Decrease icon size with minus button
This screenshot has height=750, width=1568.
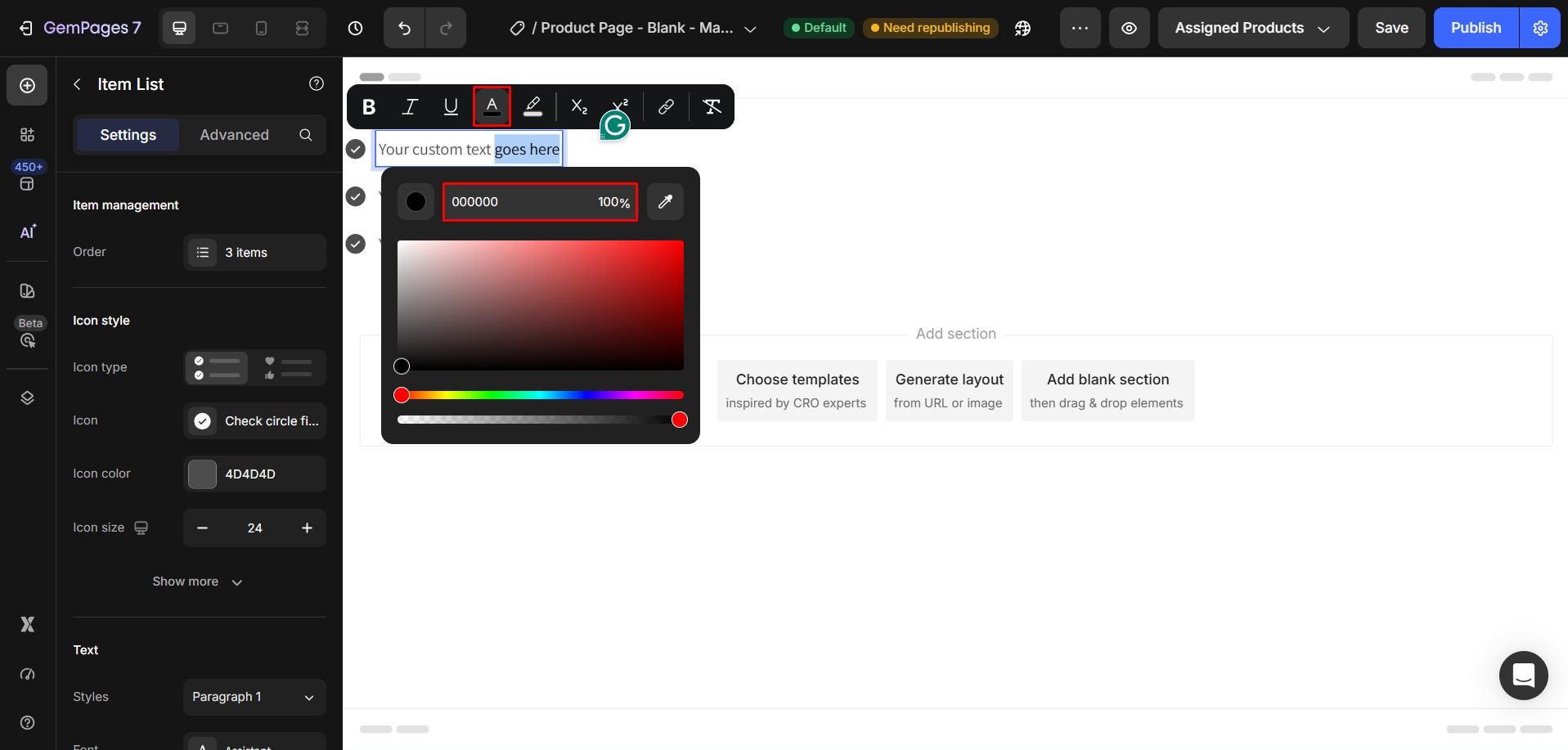coord(202,528)
